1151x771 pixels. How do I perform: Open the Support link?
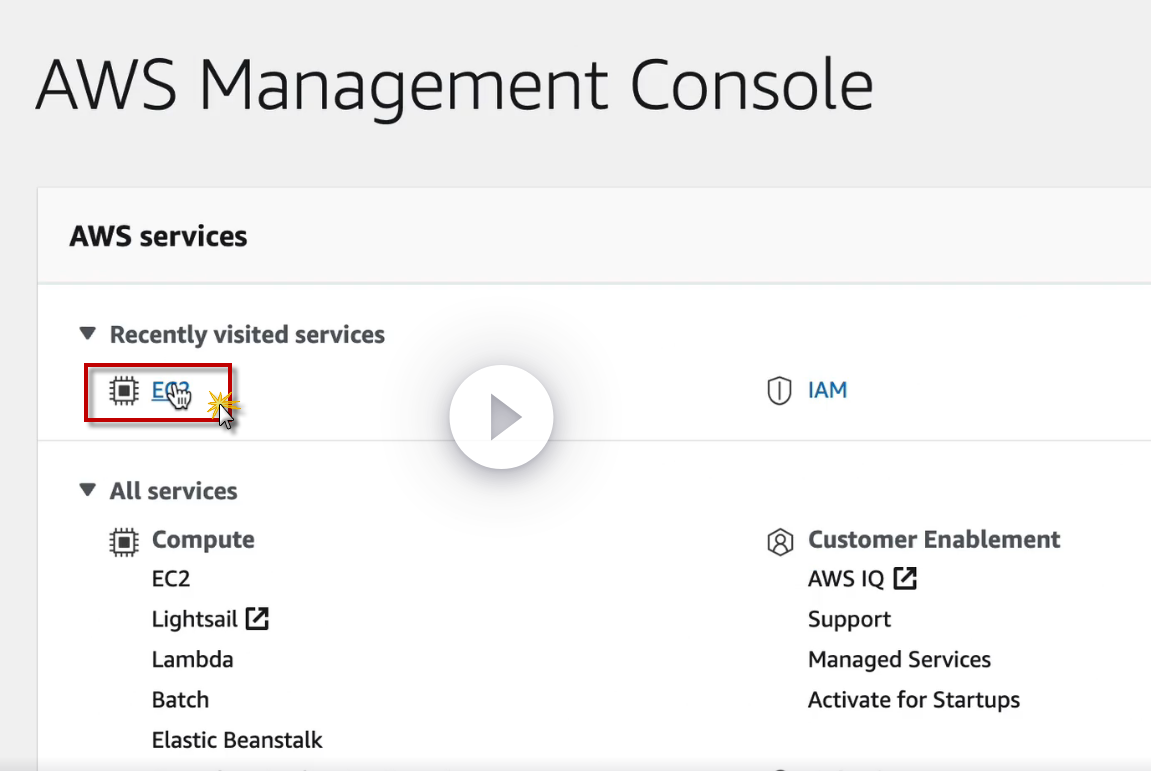[x=849, y=620]
